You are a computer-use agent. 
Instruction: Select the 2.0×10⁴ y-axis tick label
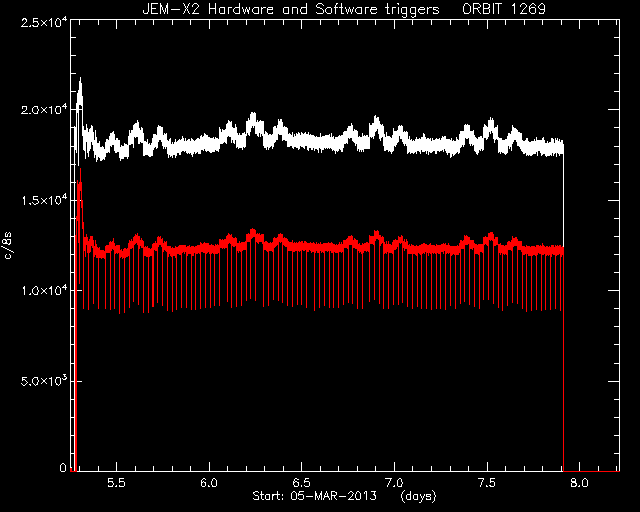(44, 110)
